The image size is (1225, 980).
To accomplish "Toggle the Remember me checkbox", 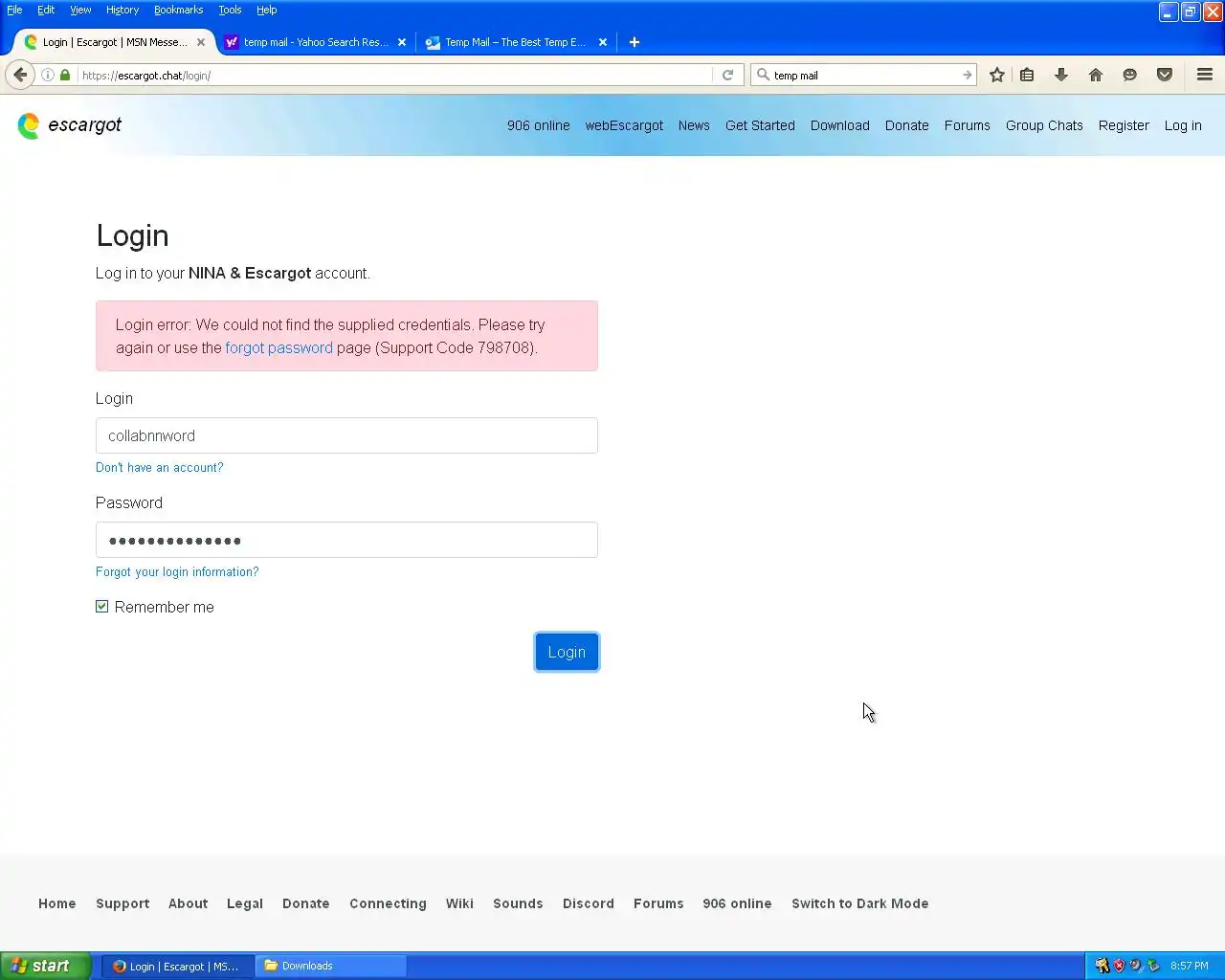I will pos(102,607).
